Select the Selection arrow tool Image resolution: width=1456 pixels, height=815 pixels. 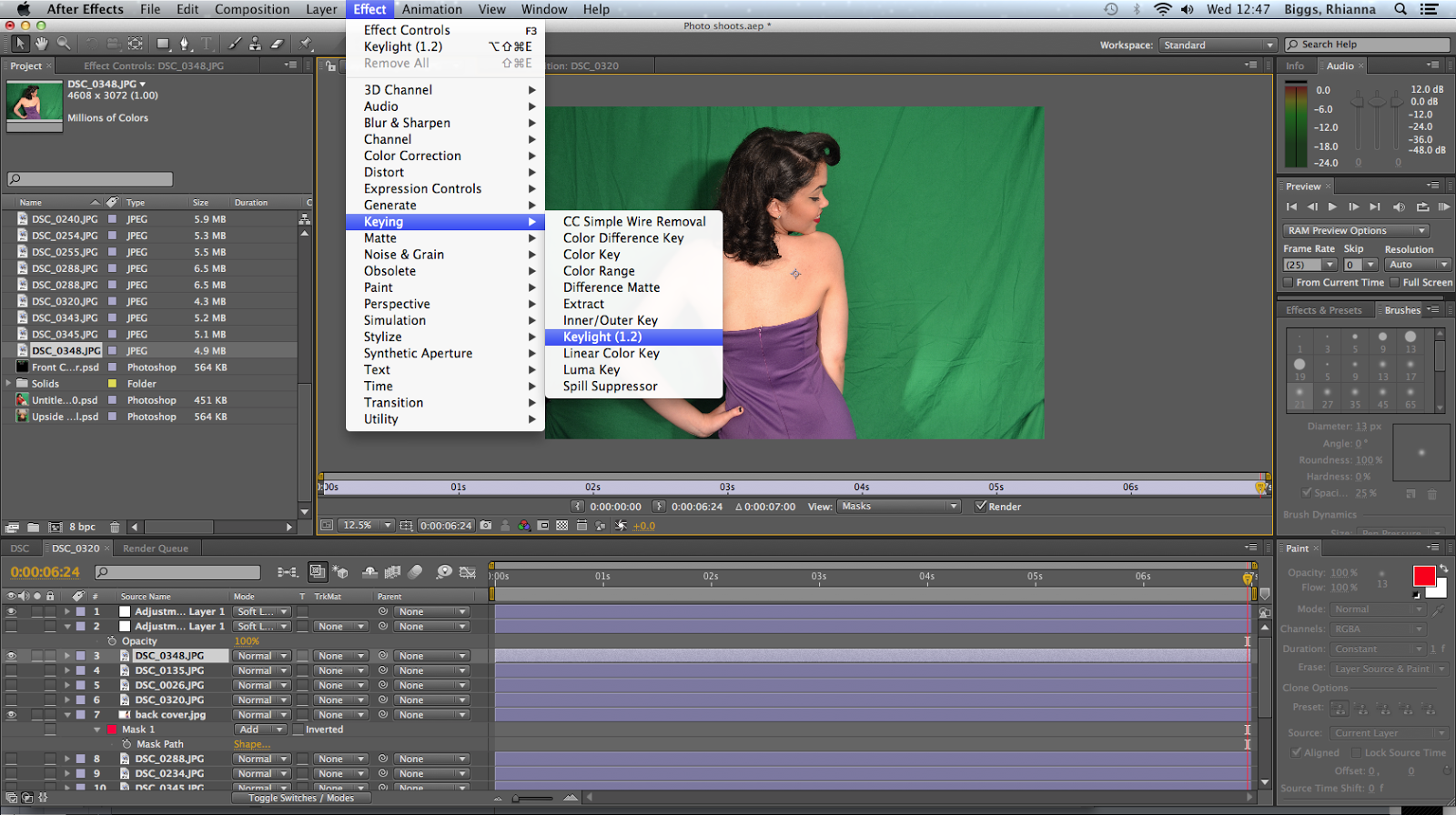point(20,44)
